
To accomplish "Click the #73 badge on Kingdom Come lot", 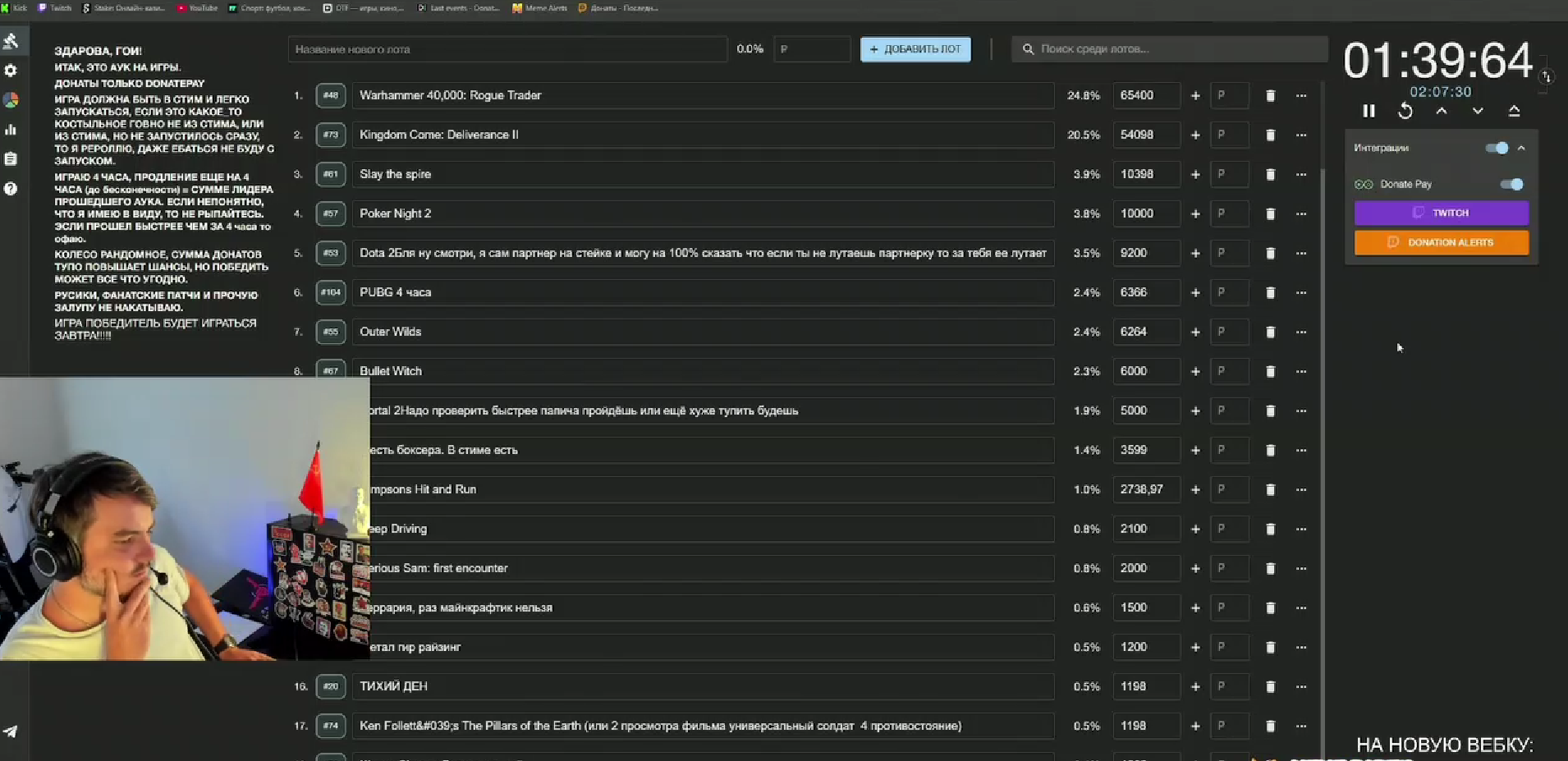I will (330, 135).
